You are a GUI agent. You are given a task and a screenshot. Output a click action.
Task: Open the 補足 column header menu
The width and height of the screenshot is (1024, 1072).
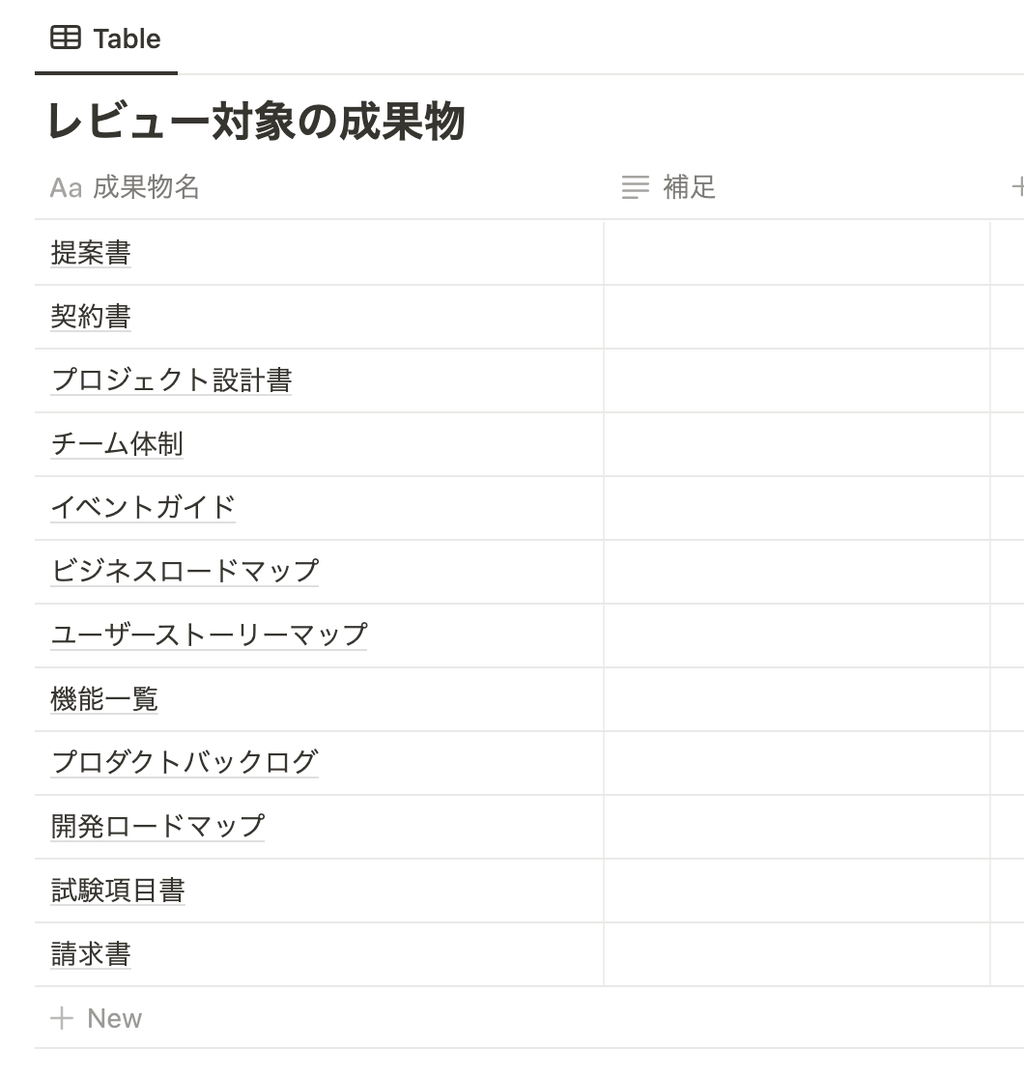click(x=689, y=187)
